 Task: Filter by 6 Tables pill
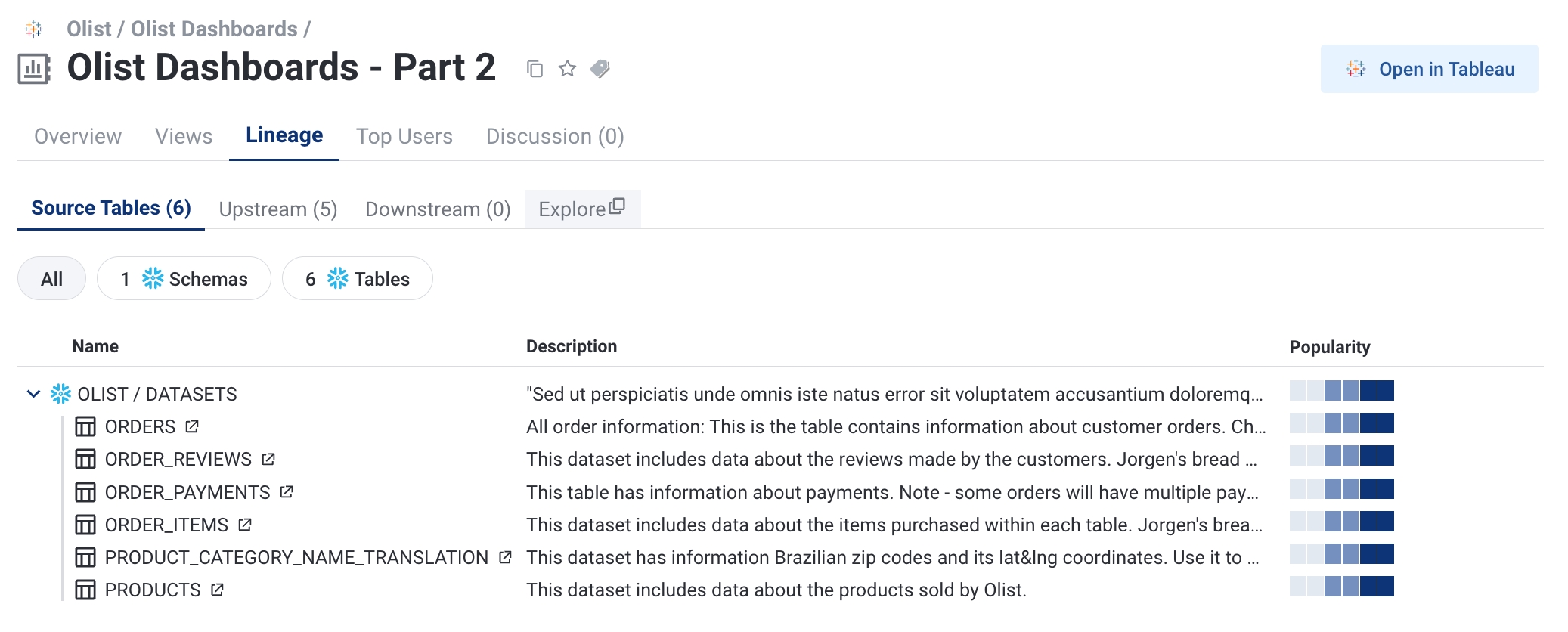point(357,279)
